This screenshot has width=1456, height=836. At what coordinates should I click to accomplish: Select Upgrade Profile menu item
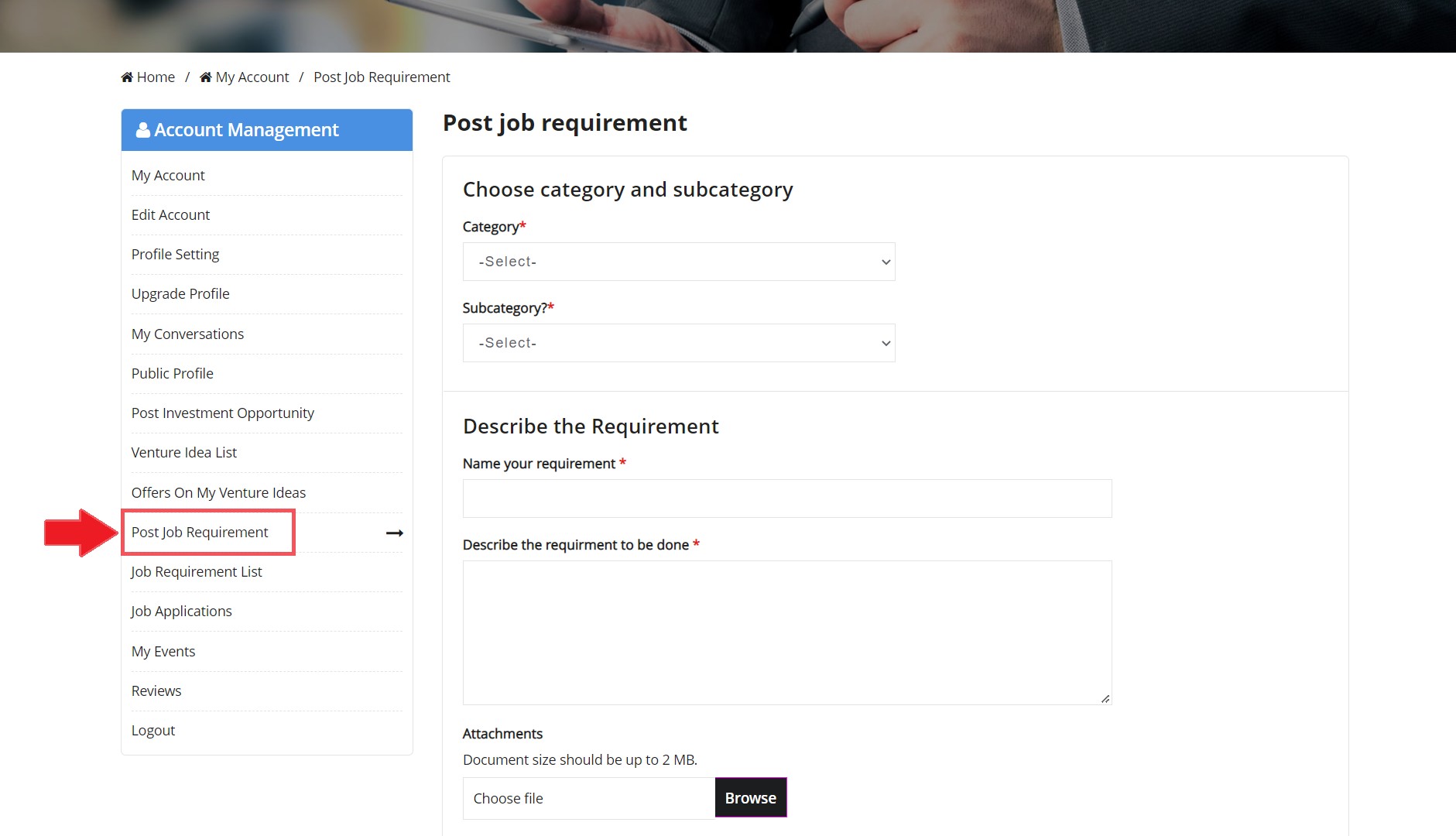point(180,294)
